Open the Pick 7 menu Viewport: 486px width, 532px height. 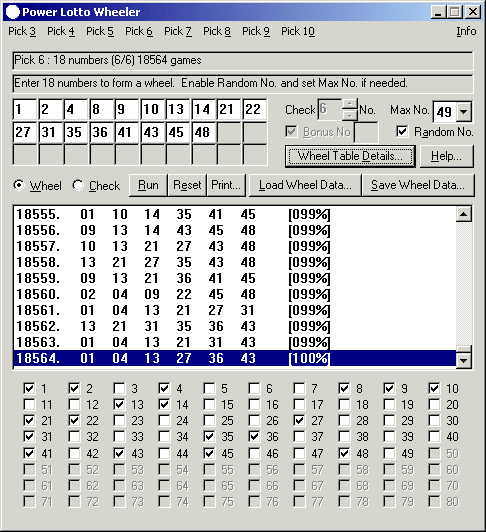pyautogui.click(x=178, y=31)
